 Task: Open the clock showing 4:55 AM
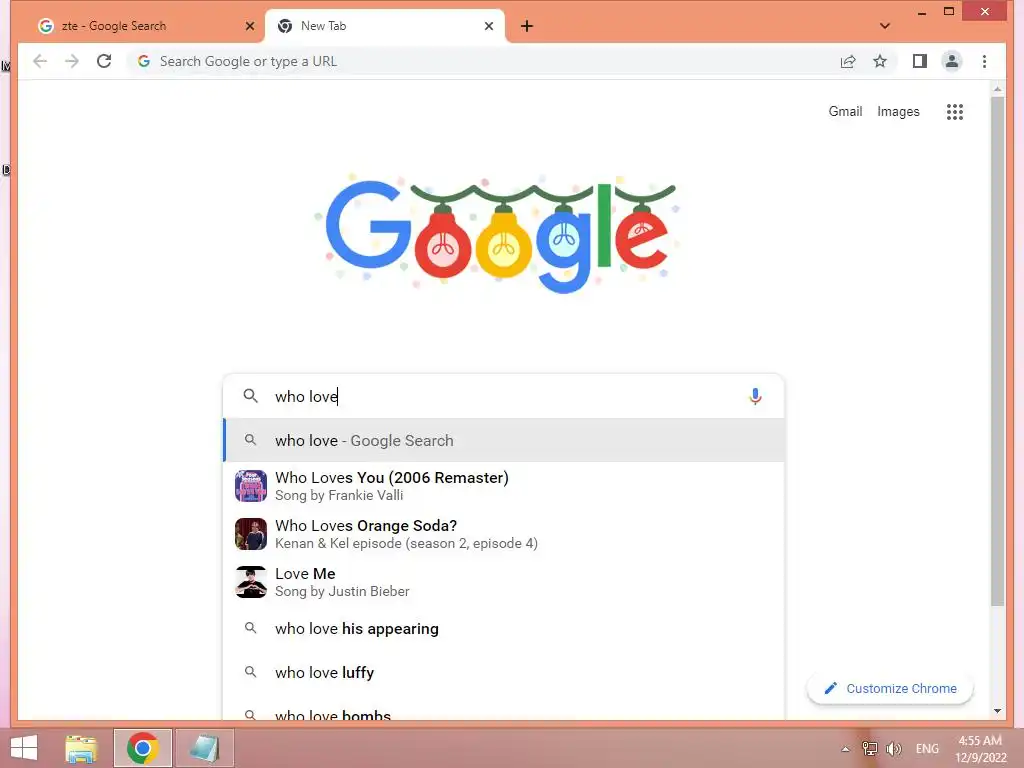[980, 749]
